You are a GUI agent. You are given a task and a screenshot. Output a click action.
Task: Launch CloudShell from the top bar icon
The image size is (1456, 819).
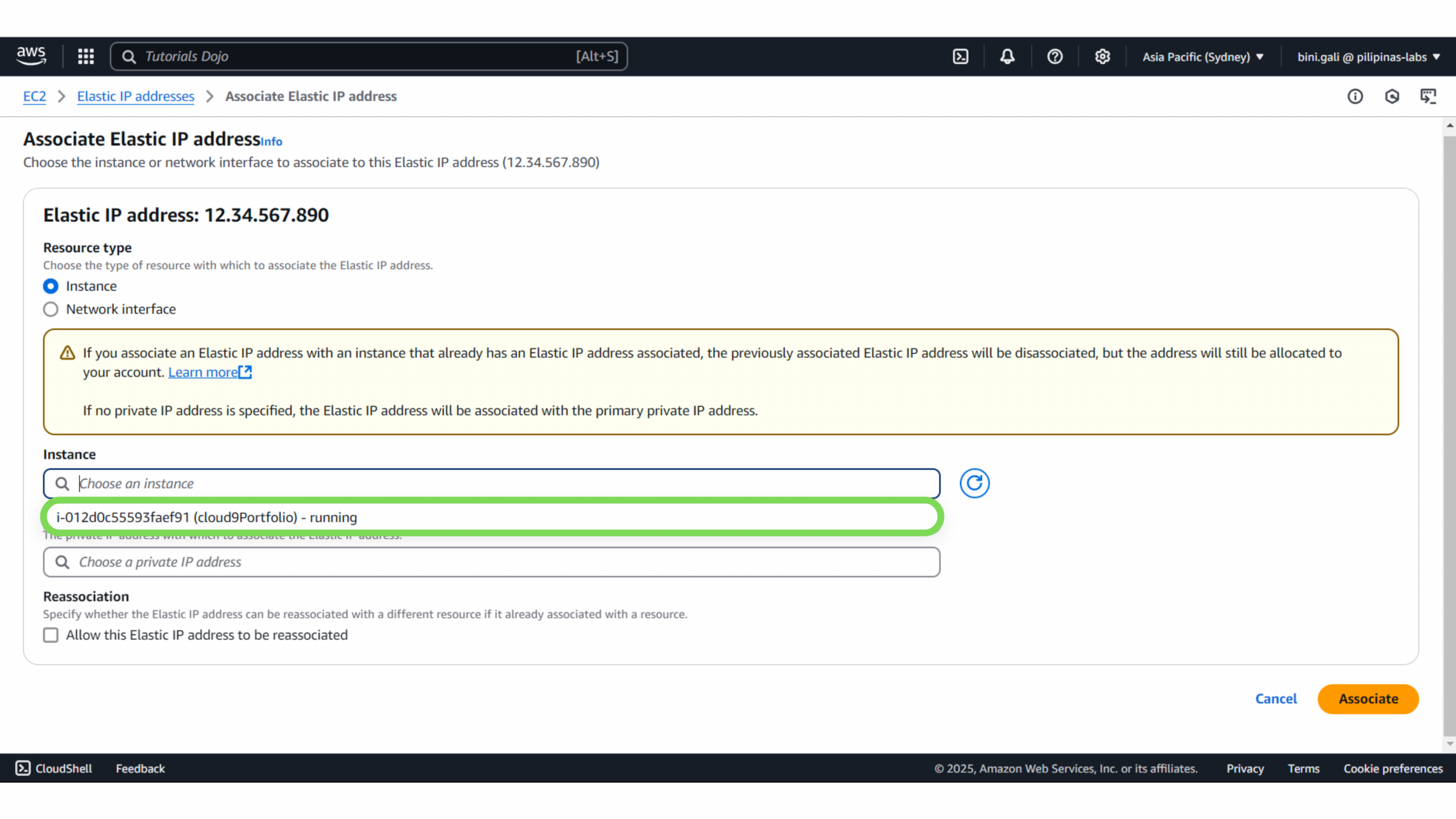[x=961, y=56]
